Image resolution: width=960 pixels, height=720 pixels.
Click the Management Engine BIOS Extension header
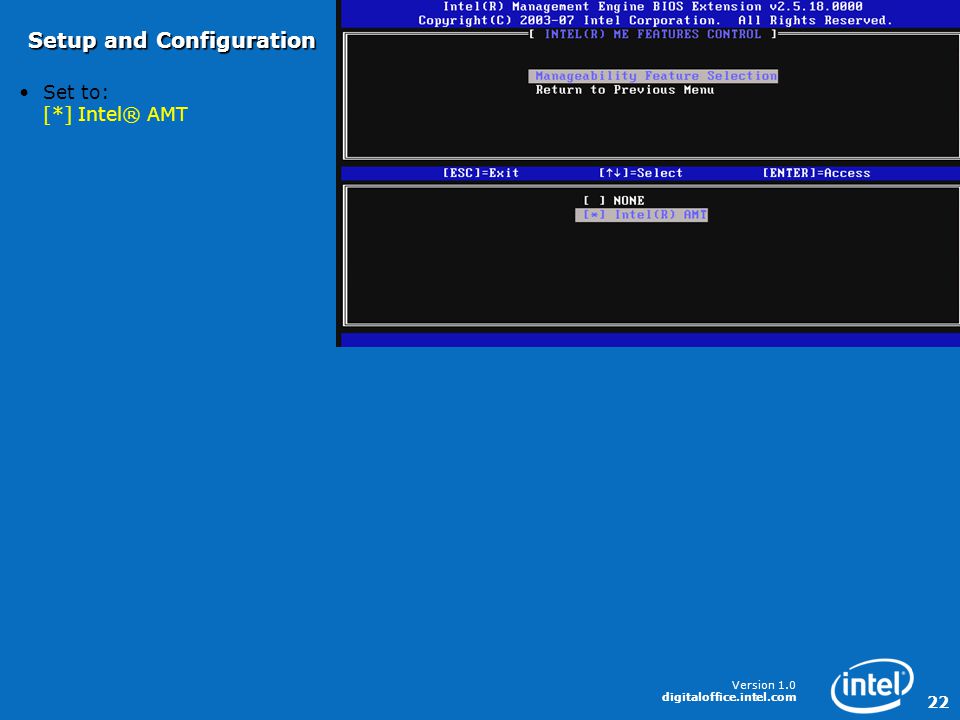click(x=653, y=7)
